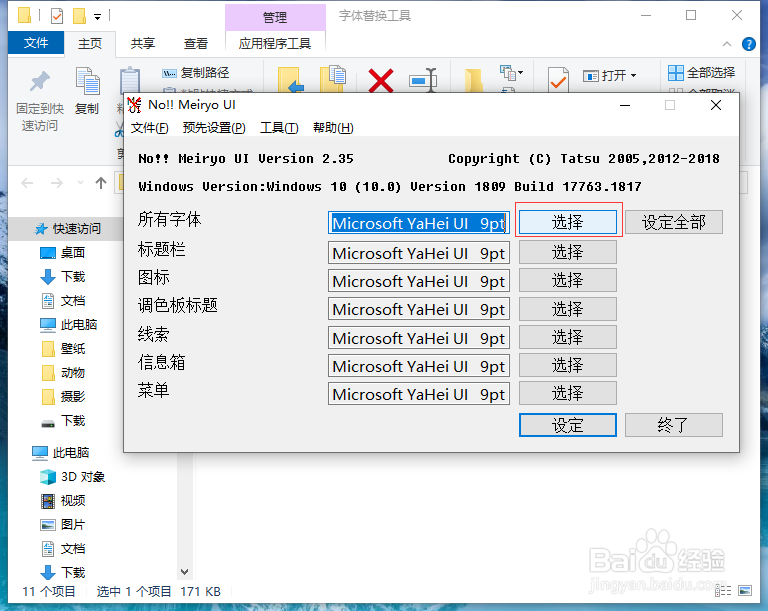Click 选择 button for 菜单

(x=568, y=393)
